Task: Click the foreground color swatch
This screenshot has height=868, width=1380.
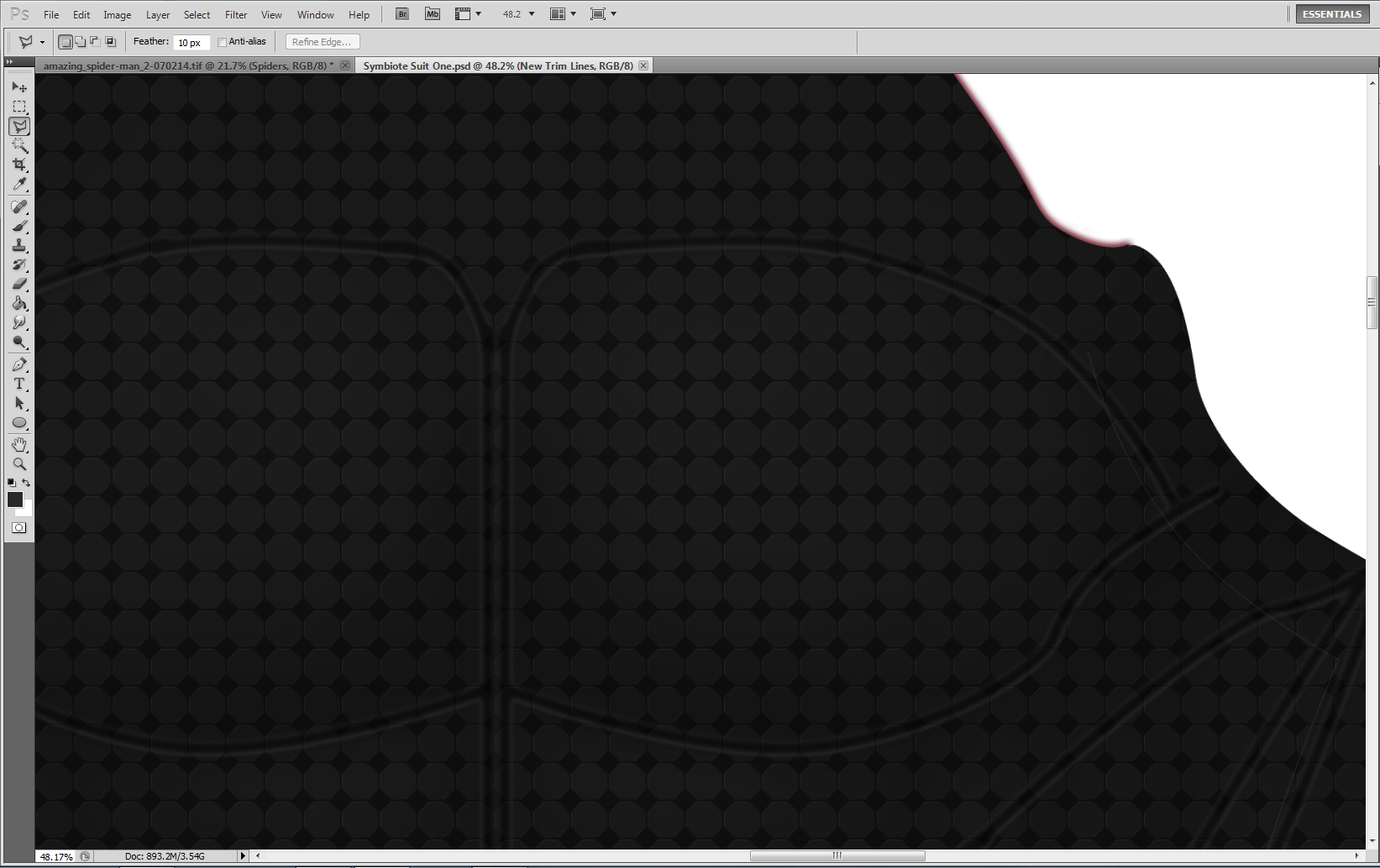Action: [14, 499]
